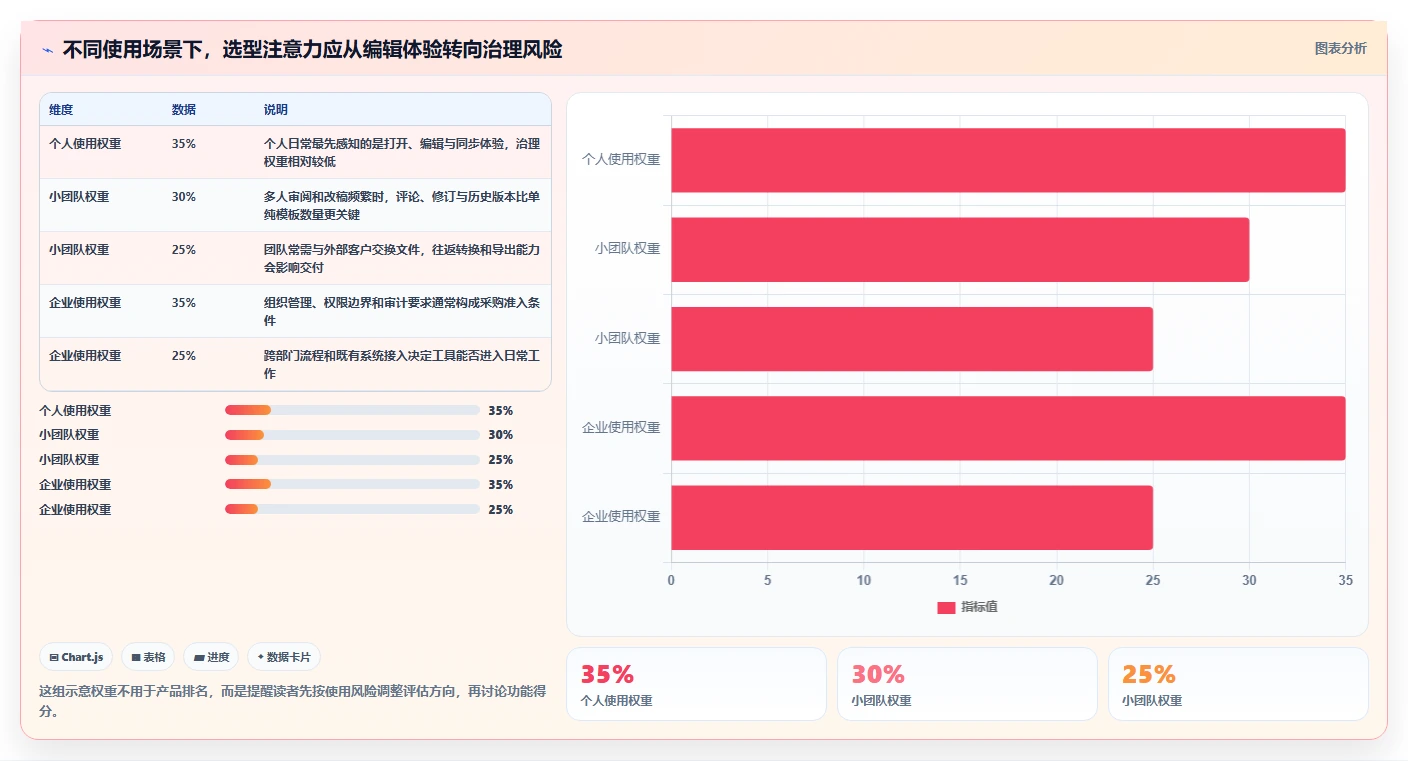The width and height of the screenshot is (1408, 761).
Task: Click the Chart.js tag pill
Action: [x=77, y=657]
